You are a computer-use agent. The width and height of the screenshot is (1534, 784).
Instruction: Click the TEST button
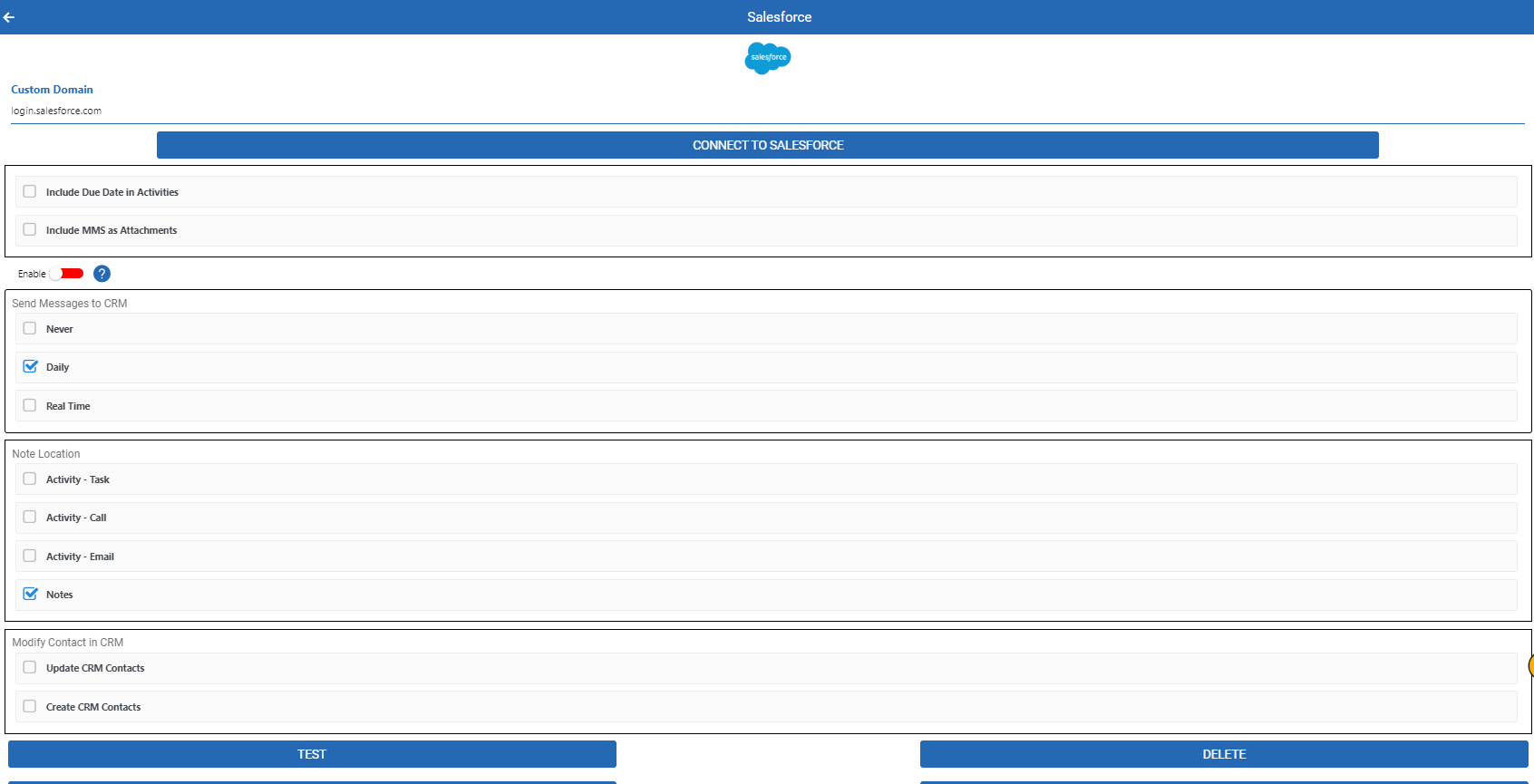[312, 754]
